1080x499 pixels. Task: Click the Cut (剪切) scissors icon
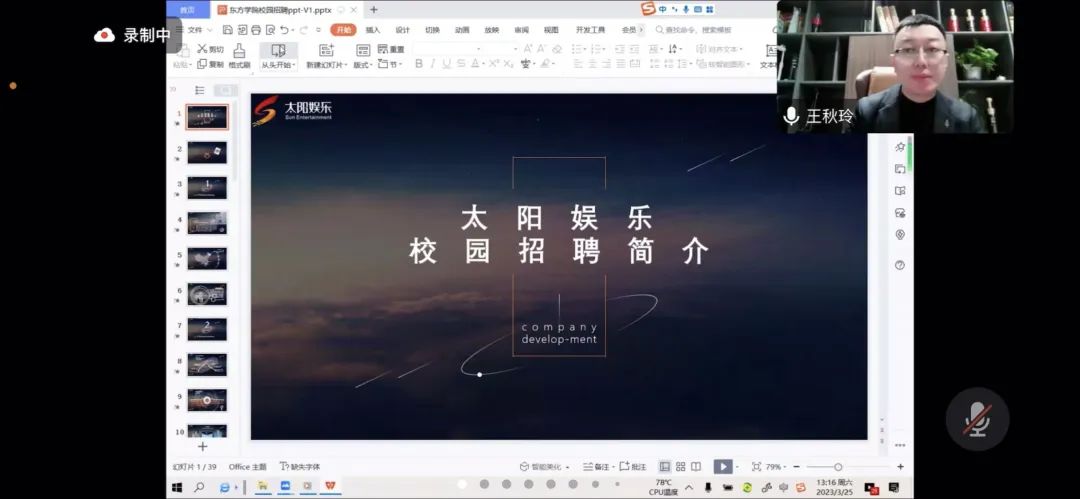coord(202,49)
